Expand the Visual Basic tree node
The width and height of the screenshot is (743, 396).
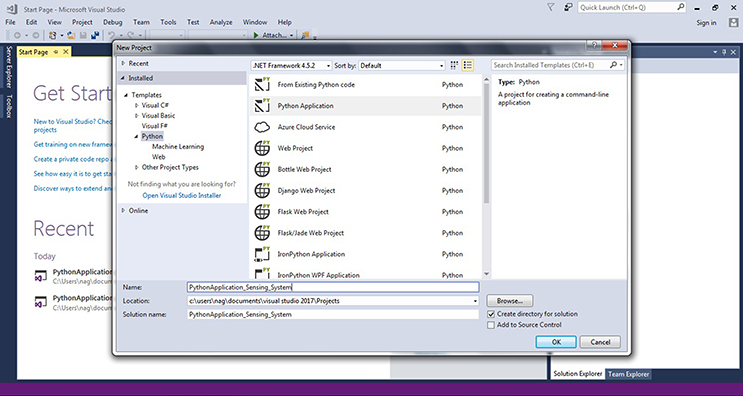(x=137, y=116)
